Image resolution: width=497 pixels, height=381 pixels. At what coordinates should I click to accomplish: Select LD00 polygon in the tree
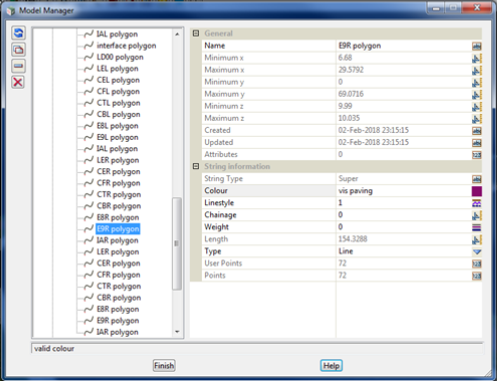pyautogui.click(x=120, y=57)
